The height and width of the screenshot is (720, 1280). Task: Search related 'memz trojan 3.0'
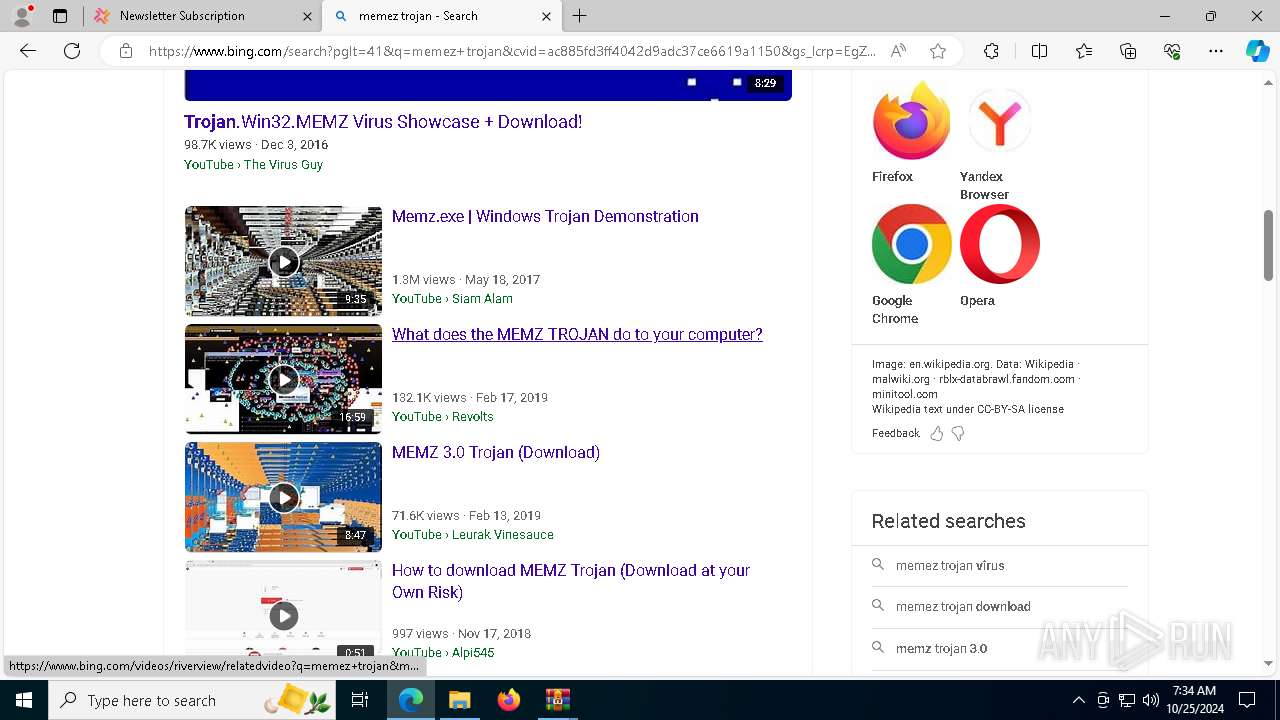coord(941,648)
